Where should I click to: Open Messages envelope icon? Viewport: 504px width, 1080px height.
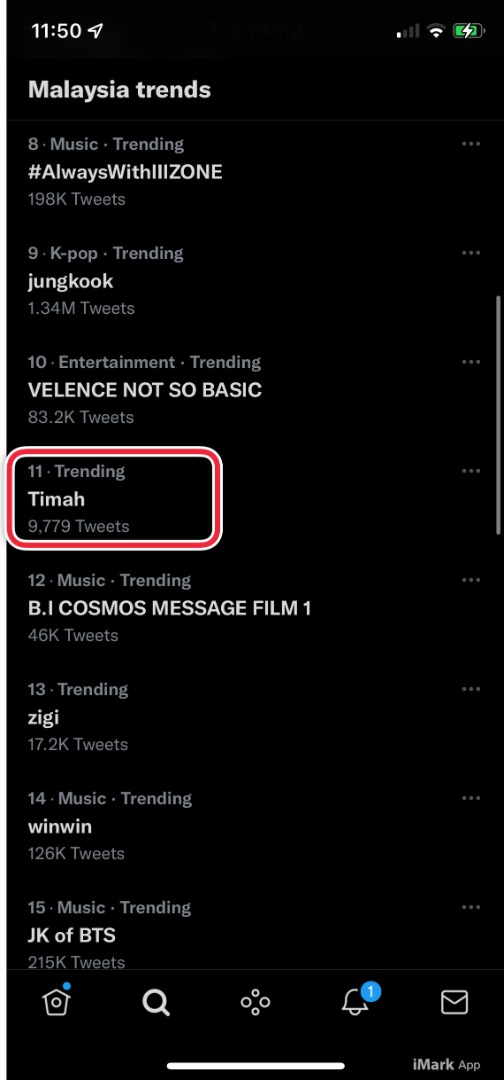pyautogui.click(x=454, y=1002)
